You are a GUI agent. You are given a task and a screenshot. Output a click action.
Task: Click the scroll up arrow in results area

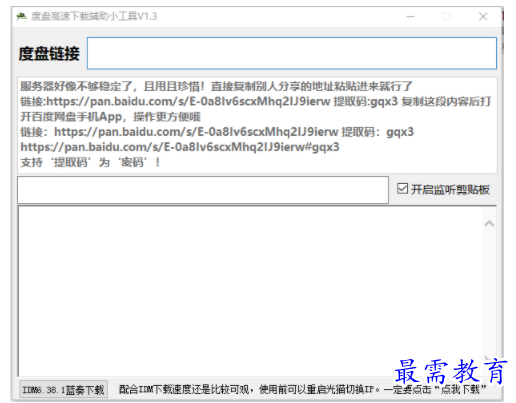point(489,224)
